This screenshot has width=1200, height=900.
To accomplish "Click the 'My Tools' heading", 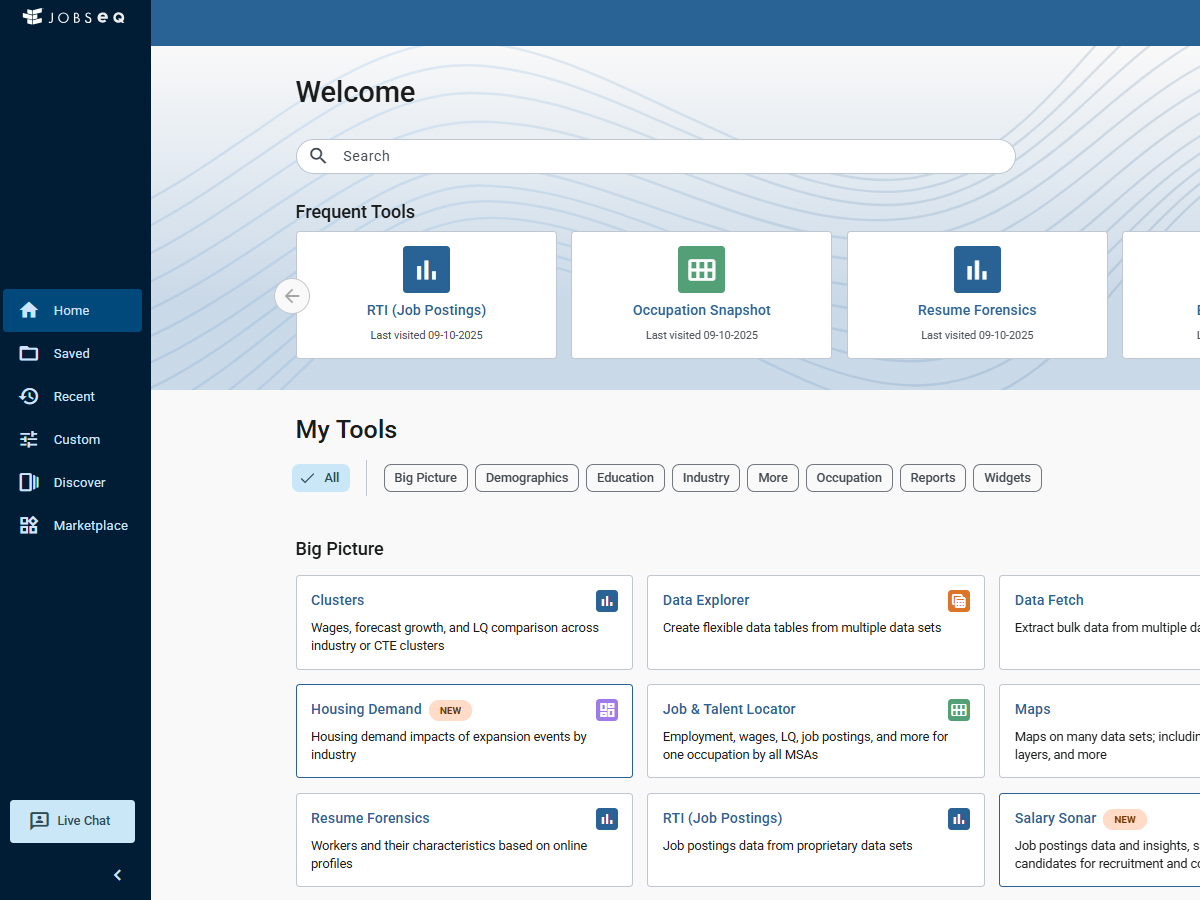I will (x=346, y=430).
